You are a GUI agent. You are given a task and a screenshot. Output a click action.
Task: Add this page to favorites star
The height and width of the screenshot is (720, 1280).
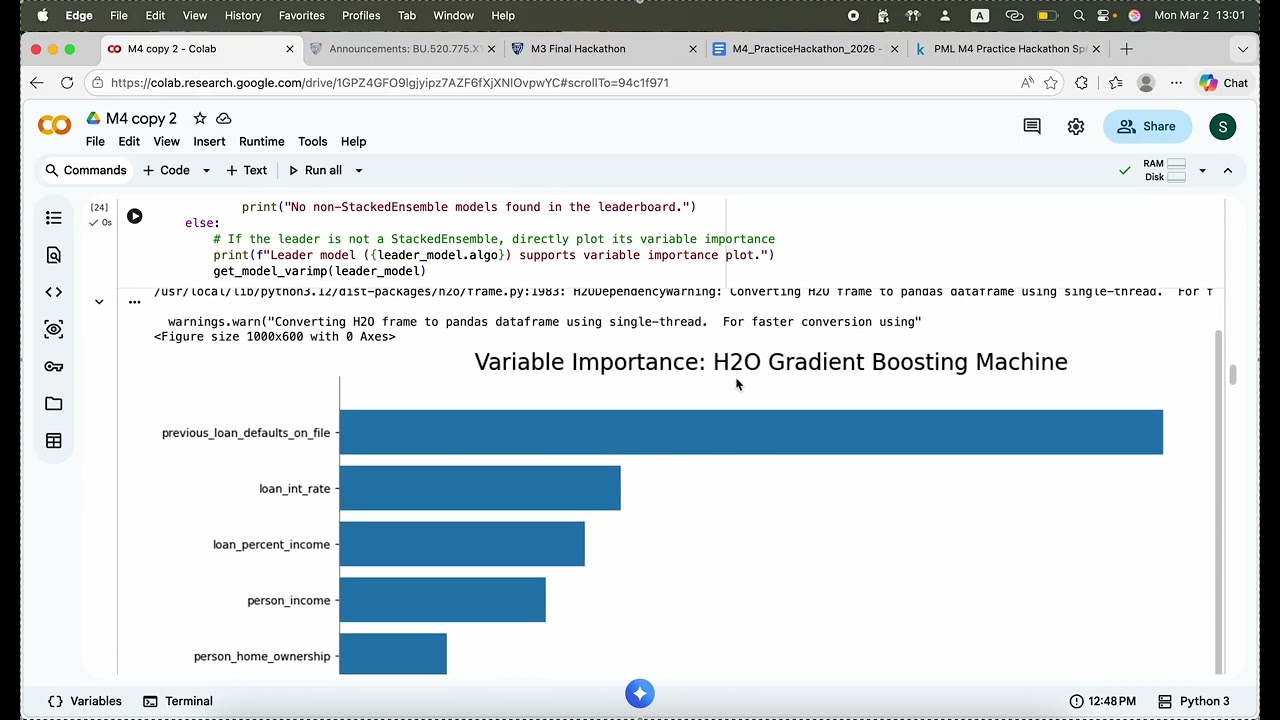click(x=1051, y=83)
